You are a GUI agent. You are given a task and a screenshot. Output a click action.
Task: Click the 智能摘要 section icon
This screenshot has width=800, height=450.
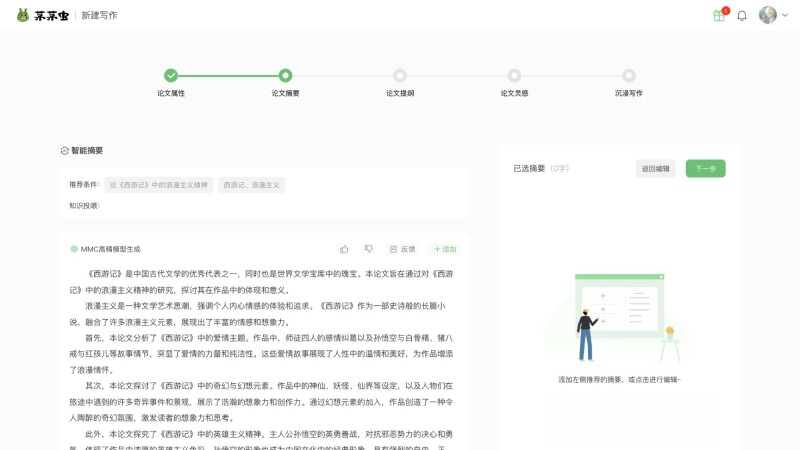click(x=64, y=151)
